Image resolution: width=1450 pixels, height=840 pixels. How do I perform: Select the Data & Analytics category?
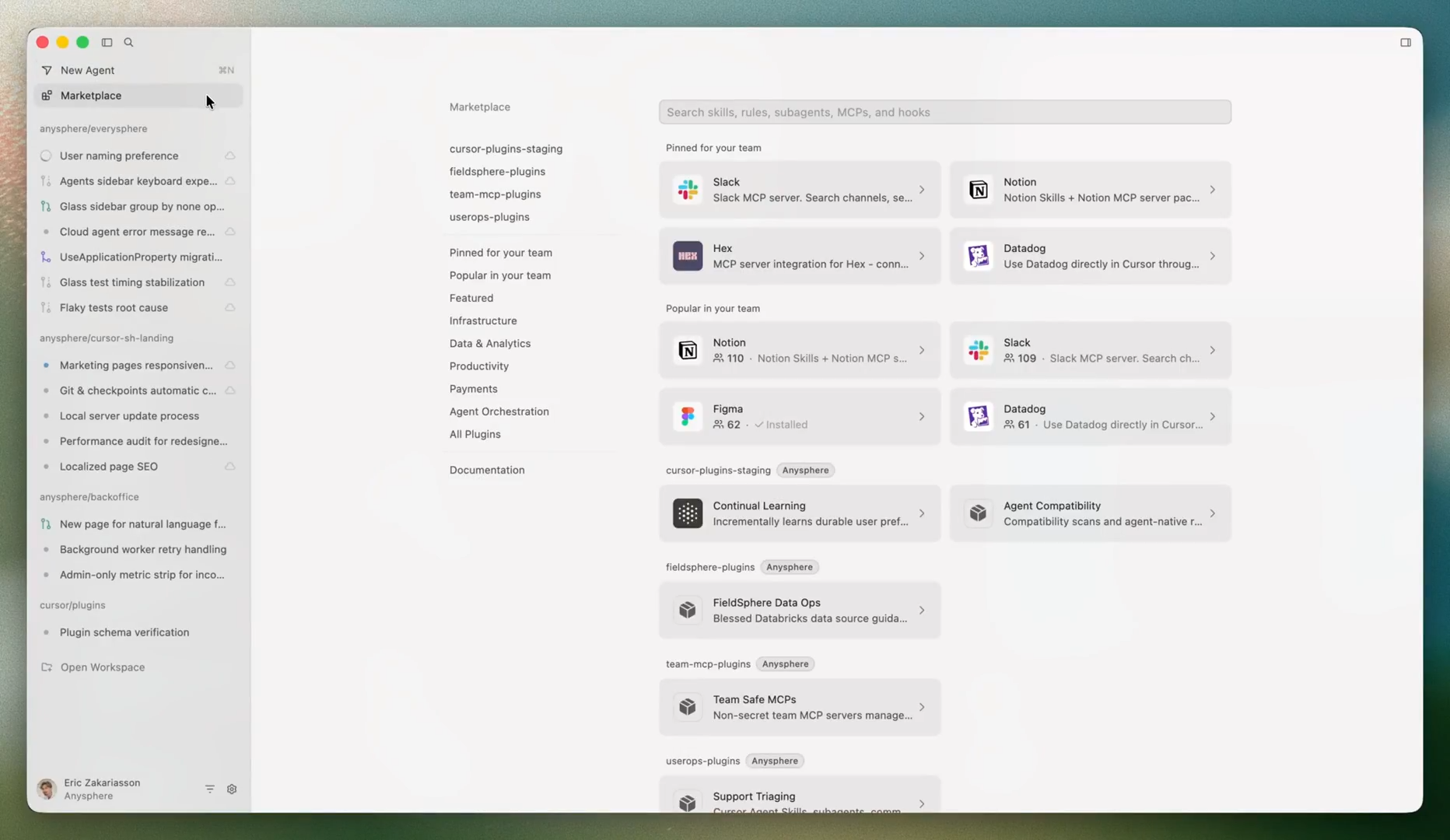[x=489, y=344]
